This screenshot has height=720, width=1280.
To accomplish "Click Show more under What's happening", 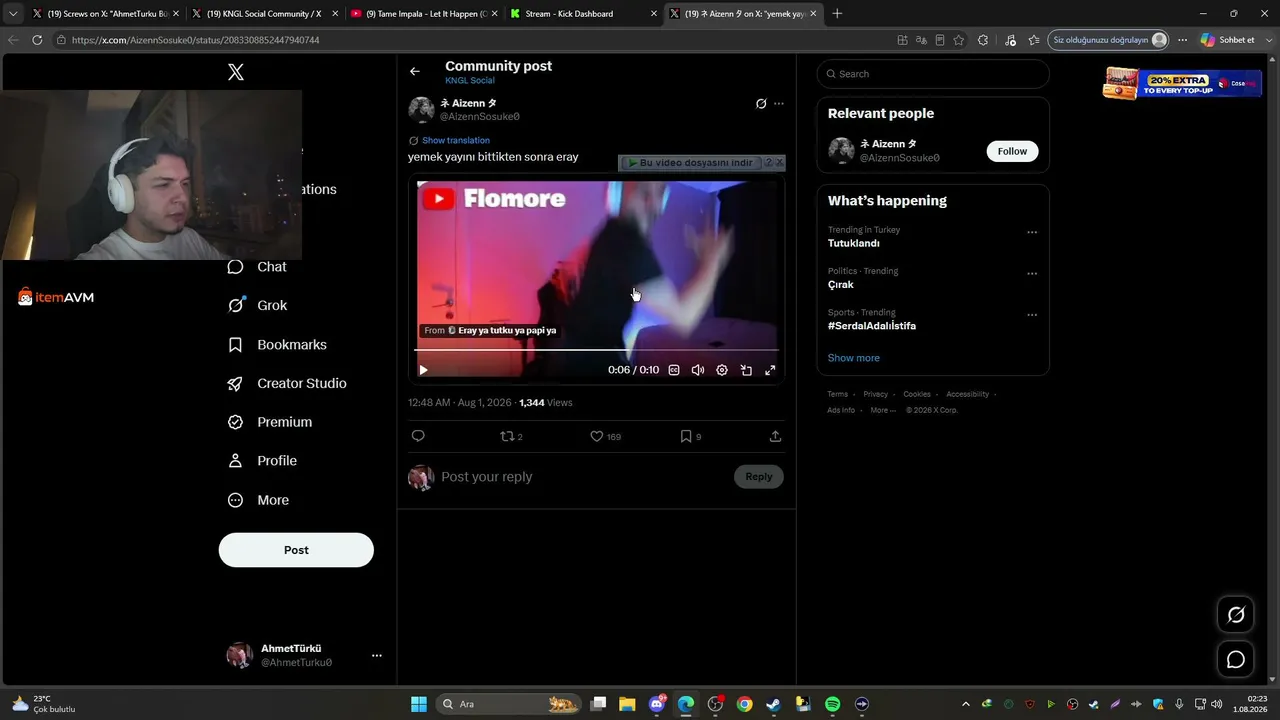I will tap(853, 358).
